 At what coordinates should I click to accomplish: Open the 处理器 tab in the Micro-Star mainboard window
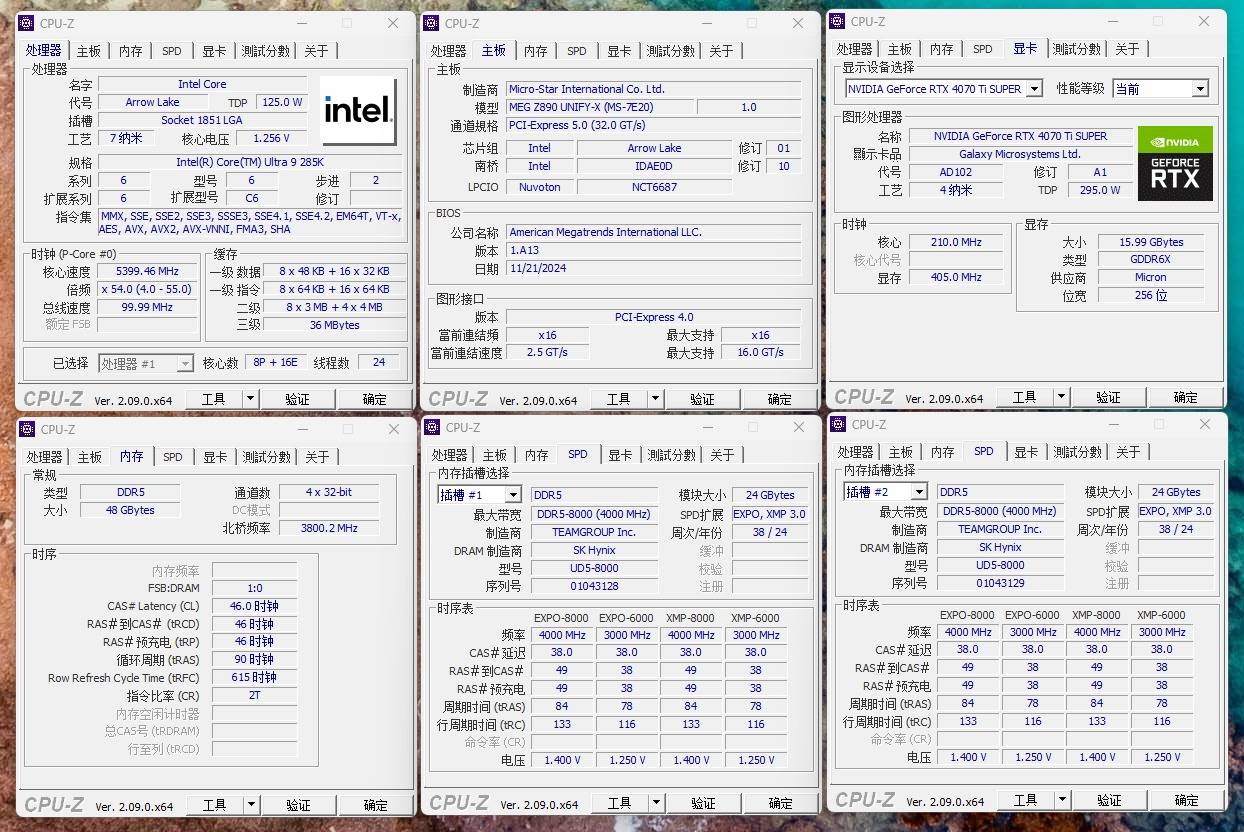(x=448, y=51)
